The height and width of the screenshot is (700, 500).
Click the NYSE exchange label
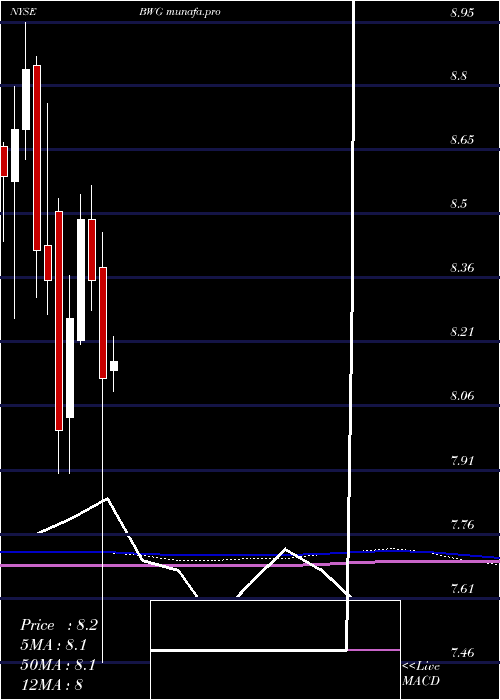point(23,12)
